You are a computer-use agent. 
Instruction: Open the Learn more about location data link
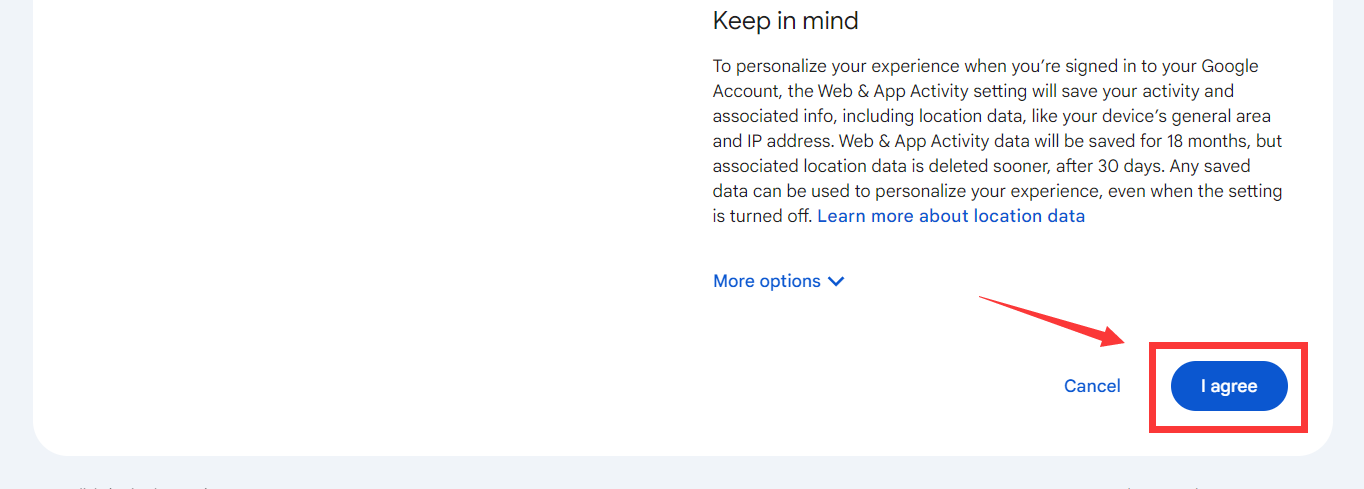coord(950,216)
